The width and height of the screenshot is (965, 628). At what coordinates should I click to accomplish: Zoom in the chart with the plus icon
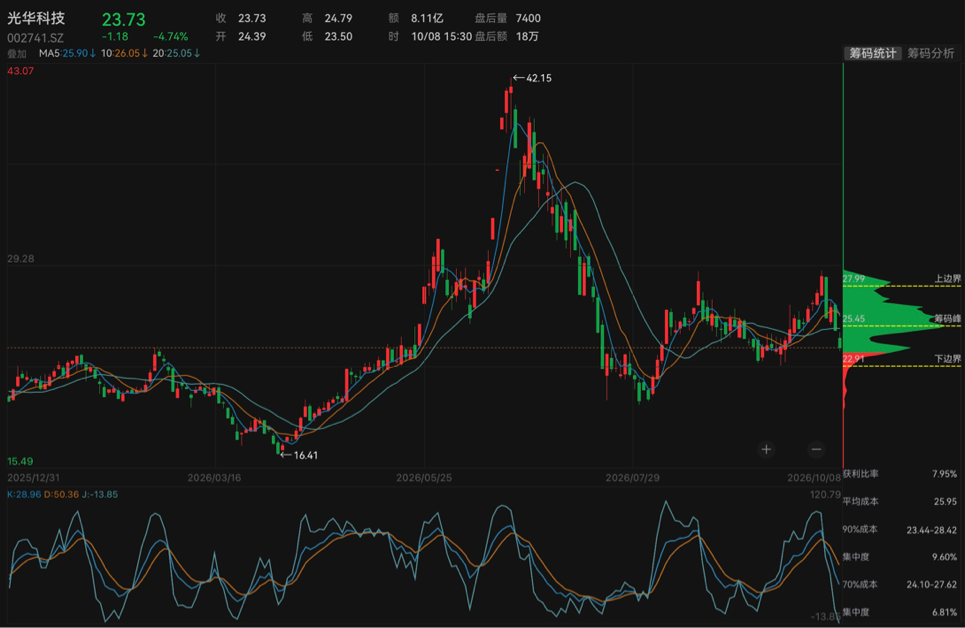(766, 449)
